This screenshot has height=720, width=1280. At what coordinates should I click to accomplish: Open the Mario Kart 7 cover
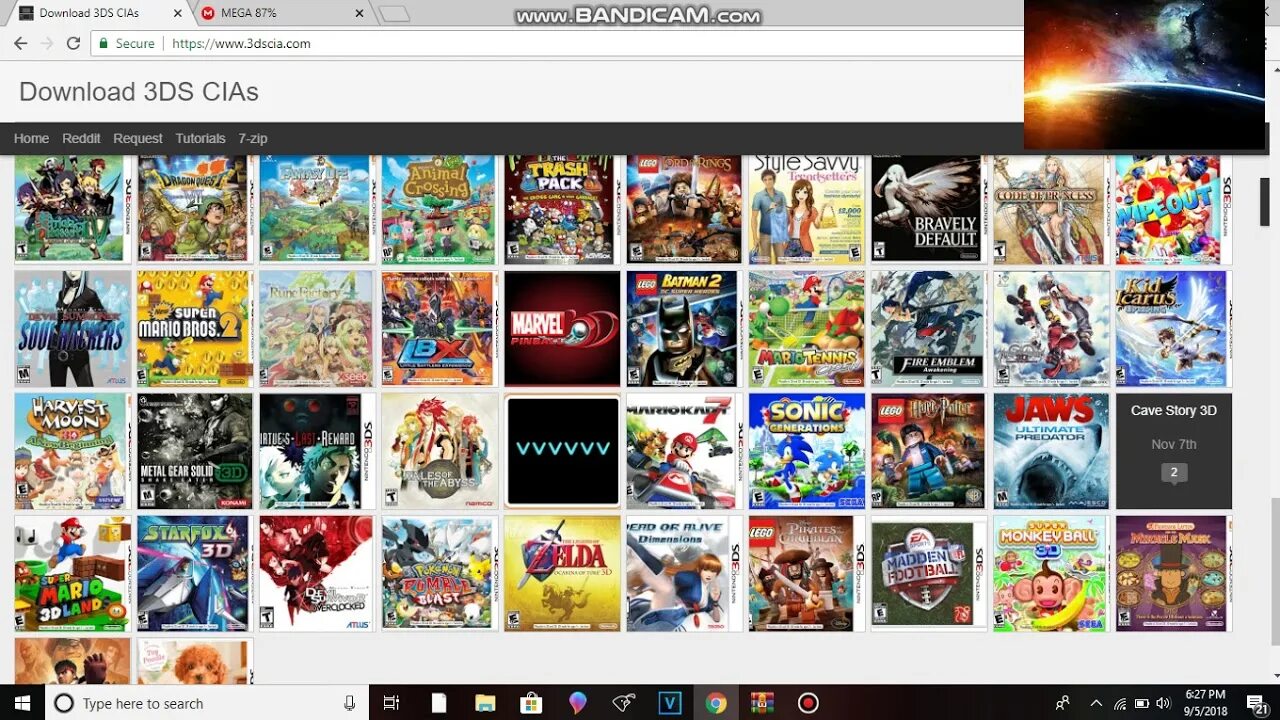click(684, 451)
